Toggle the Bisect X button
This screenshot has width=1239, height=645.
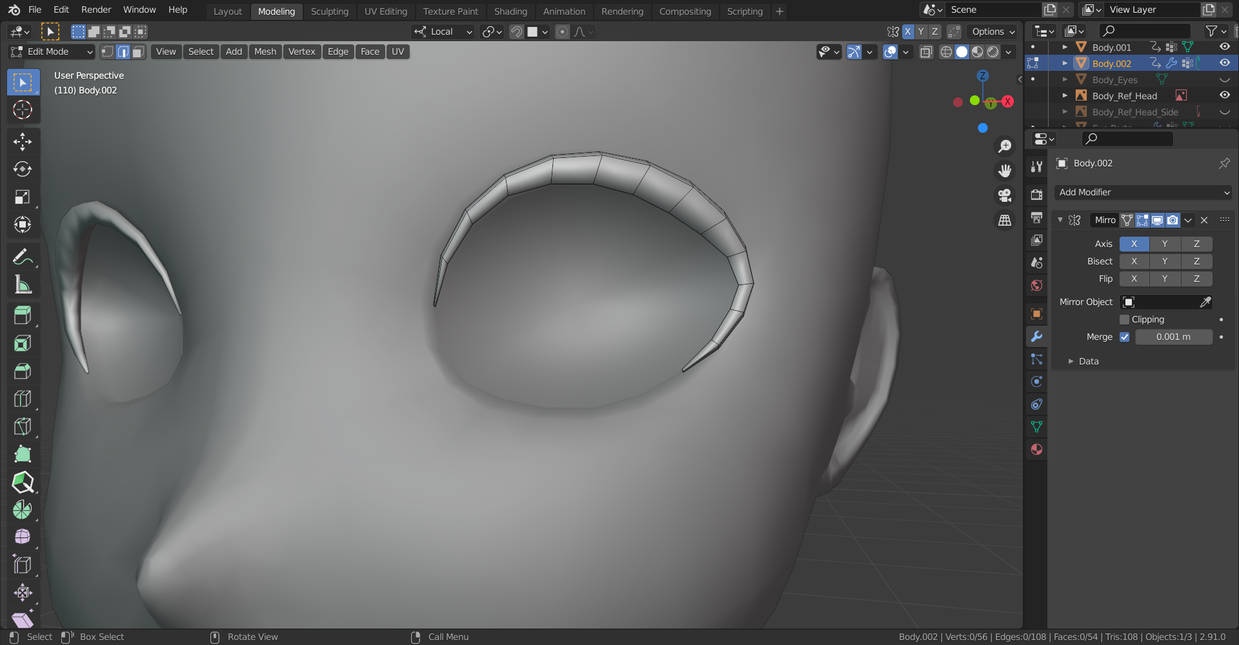tap(1134, 261)
